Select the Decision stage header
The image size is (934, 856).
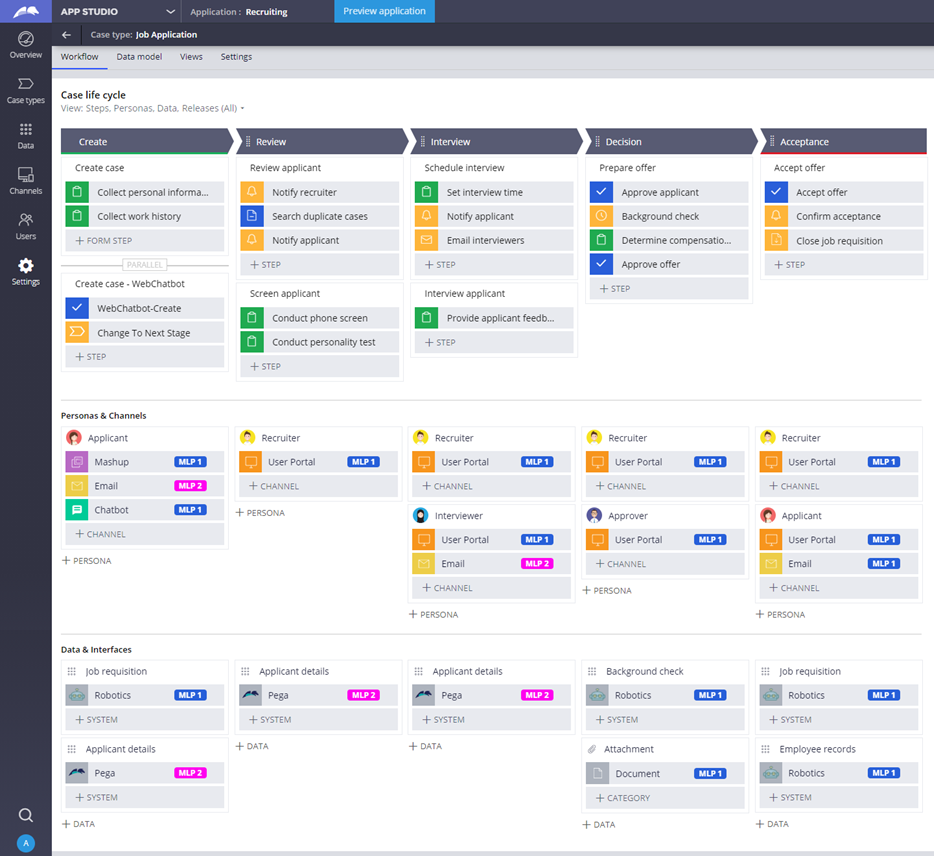pyautogui.click(x=670, y=142)
